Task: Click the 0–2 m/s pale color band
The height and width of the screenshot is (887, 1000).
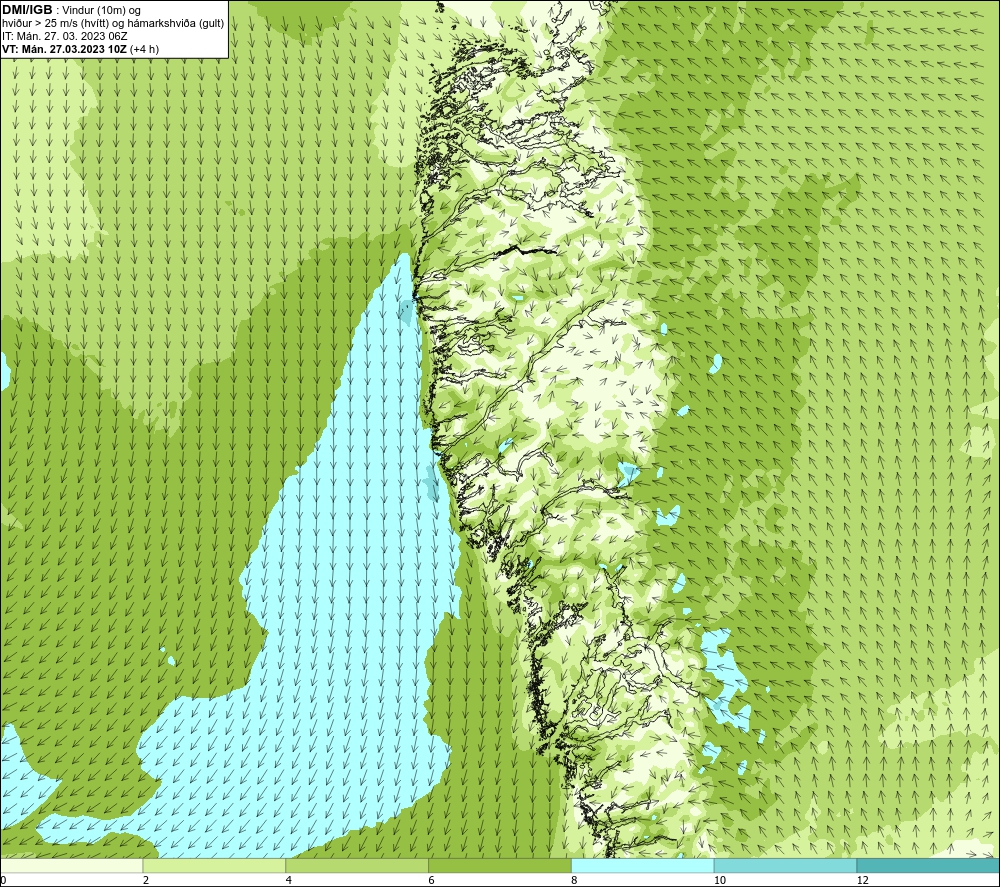Action: point(71,865)
